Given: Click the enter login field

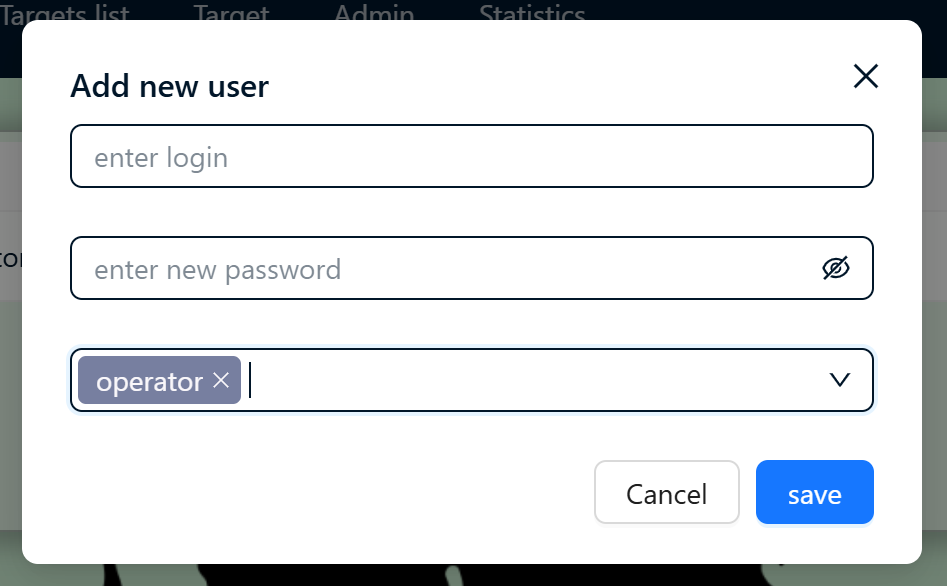Looking at the screenshot, I should (472, 156).
